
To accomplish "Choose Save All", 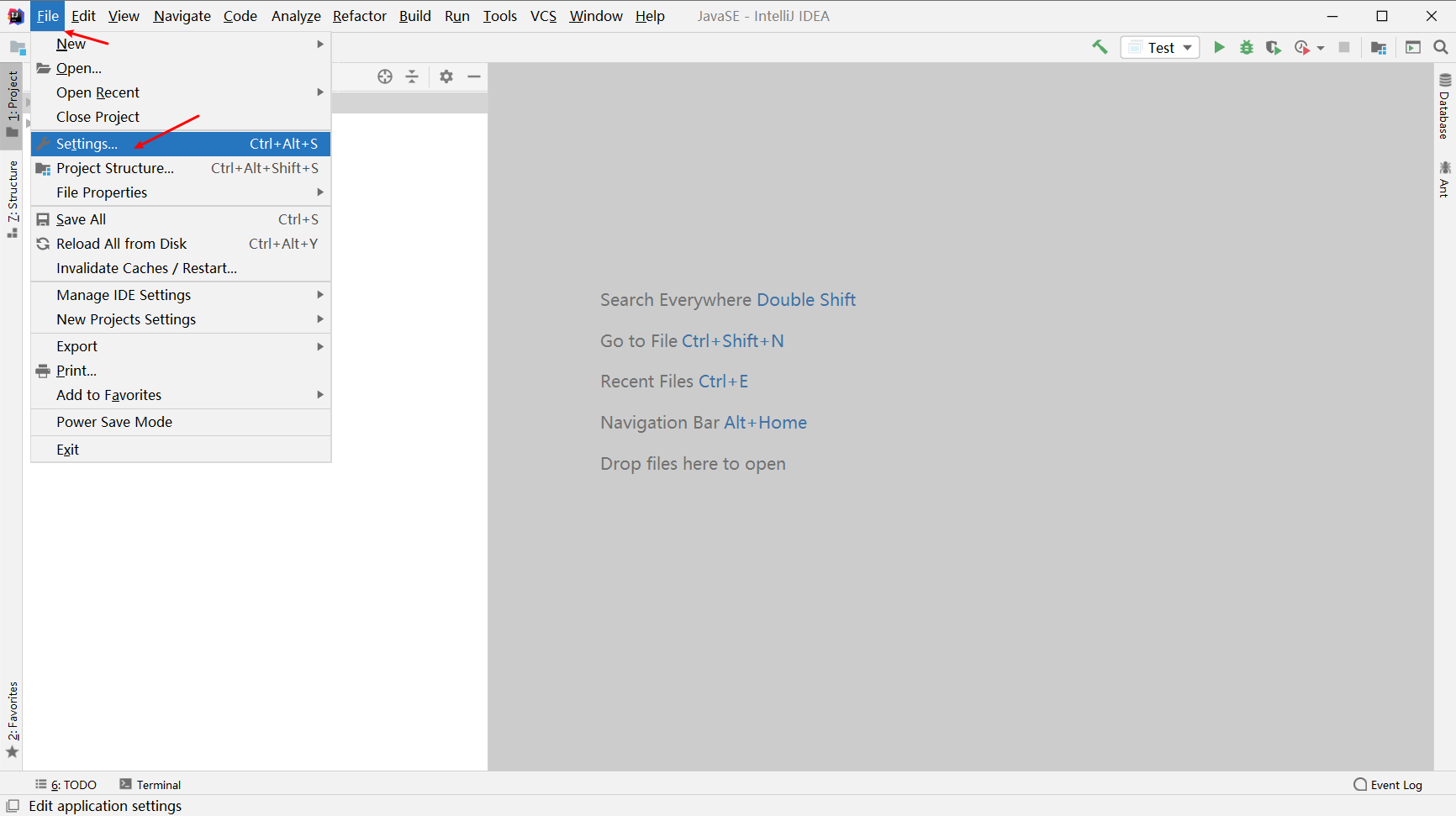I will point(181,219).
